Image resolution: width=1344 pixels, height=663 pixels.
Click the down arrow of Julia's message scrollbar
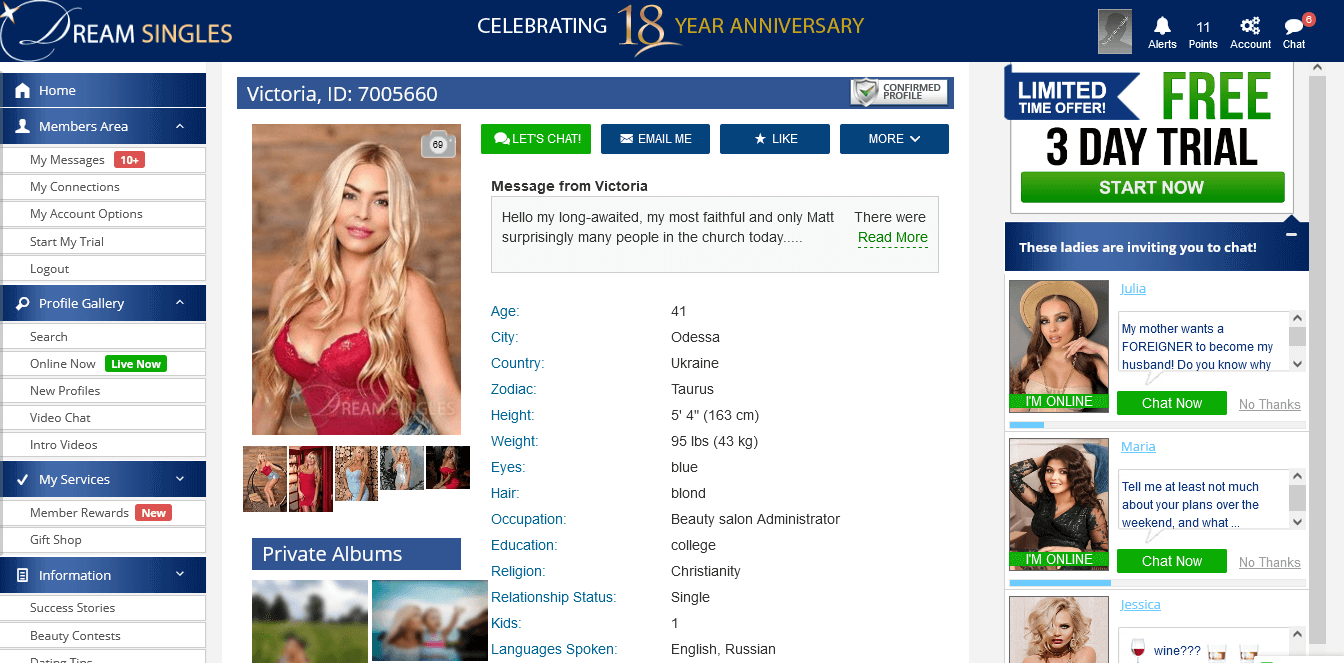[1297, 364]
